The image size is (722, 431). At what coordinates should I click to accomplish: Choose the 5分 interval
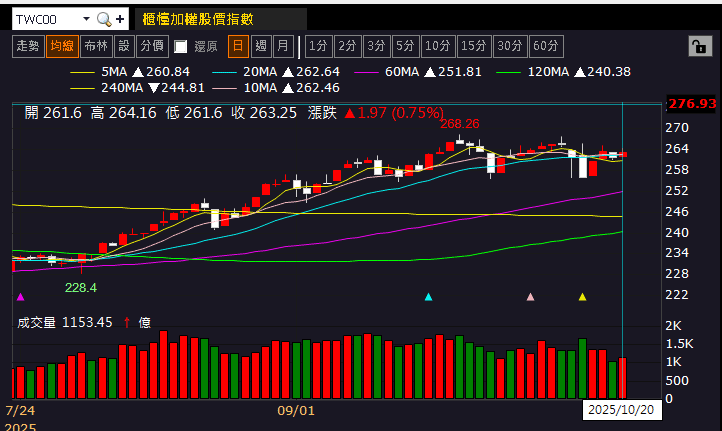tap(406, 46)
